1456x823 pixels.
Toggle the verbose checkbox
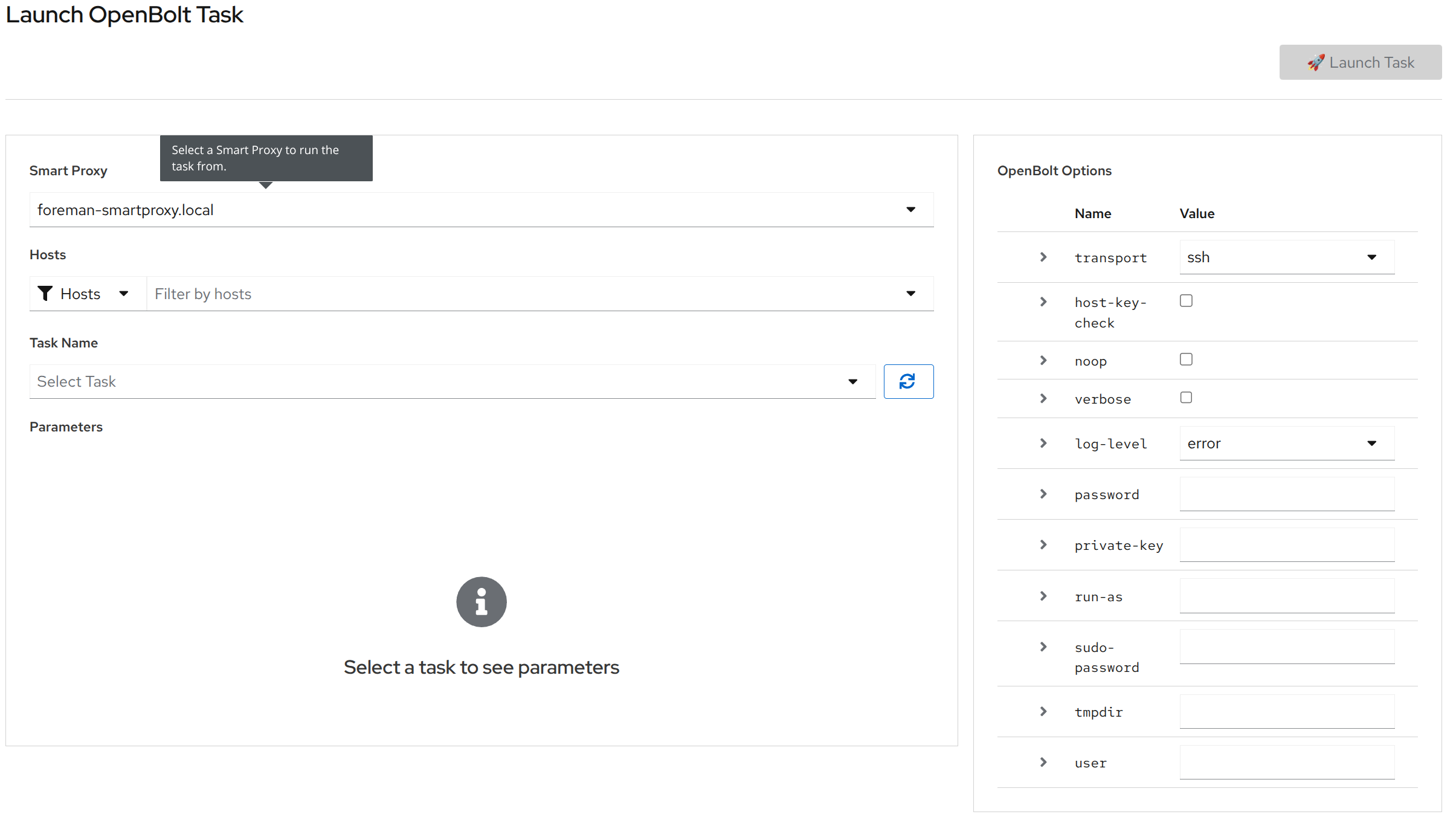pyautogui.click(x=1186, y=398)
